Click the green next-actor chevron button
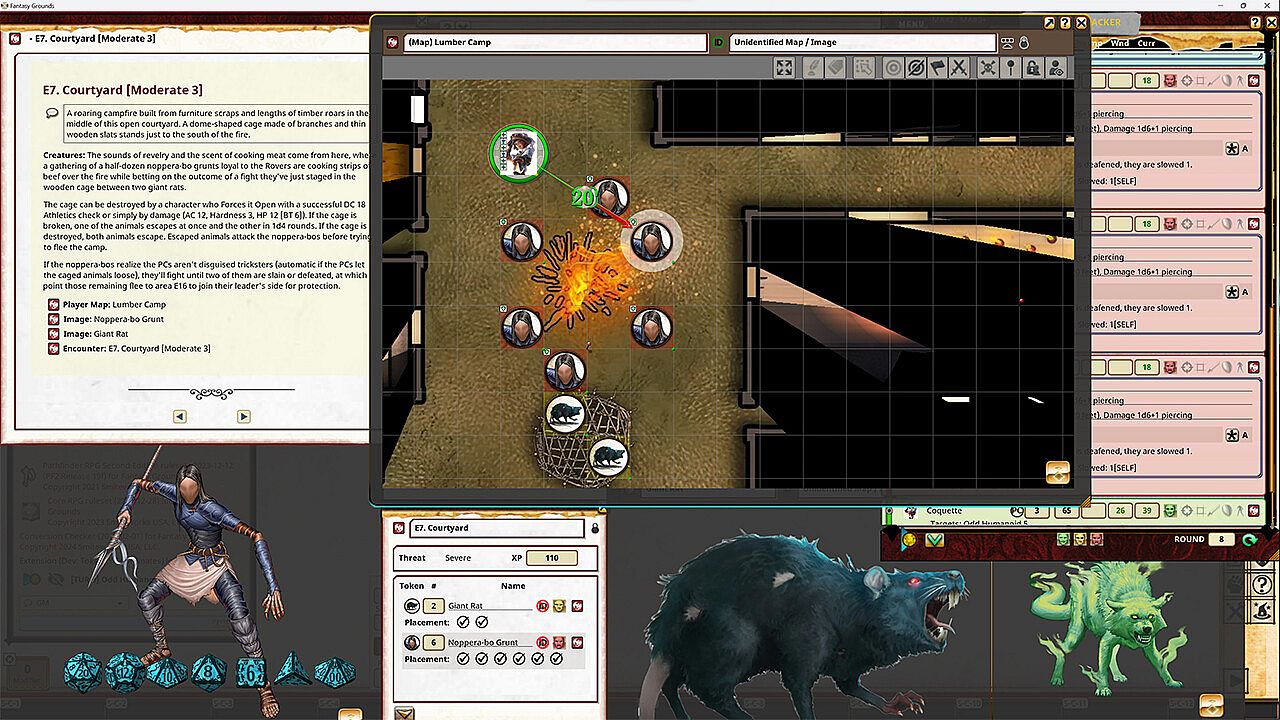The height and width of the screenshot is (720, 1280). tap(934, 540)
